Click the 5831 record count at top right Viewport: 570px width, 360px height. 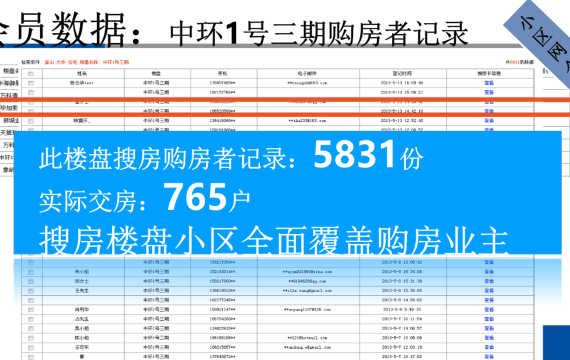pos(514,62)
